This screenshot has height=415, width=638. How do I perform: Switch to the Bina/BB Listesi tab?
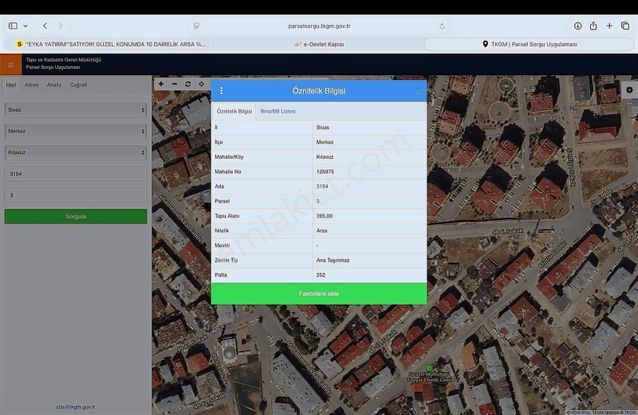point(278,111)
